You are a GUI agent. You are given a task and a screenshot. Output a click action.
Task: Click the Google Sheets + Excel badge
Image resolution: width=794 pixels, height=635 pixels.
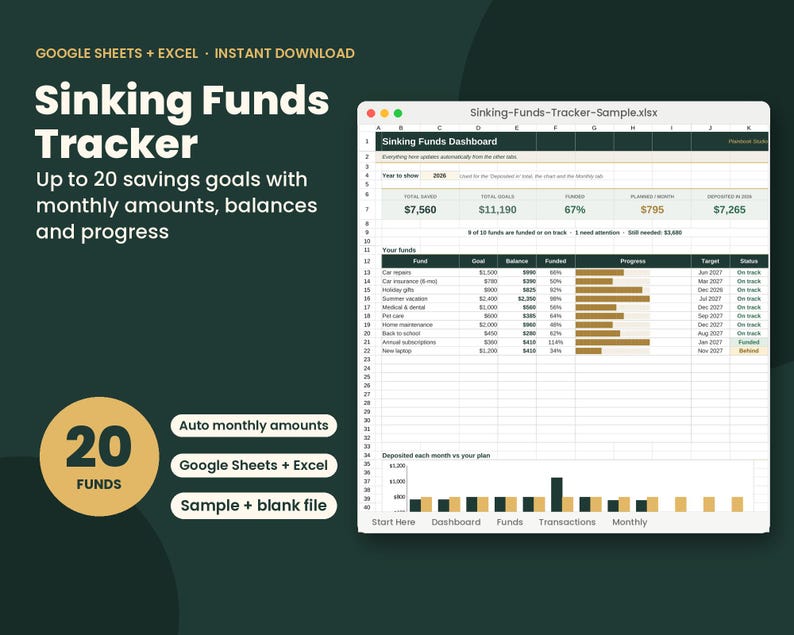coord(254,465)
